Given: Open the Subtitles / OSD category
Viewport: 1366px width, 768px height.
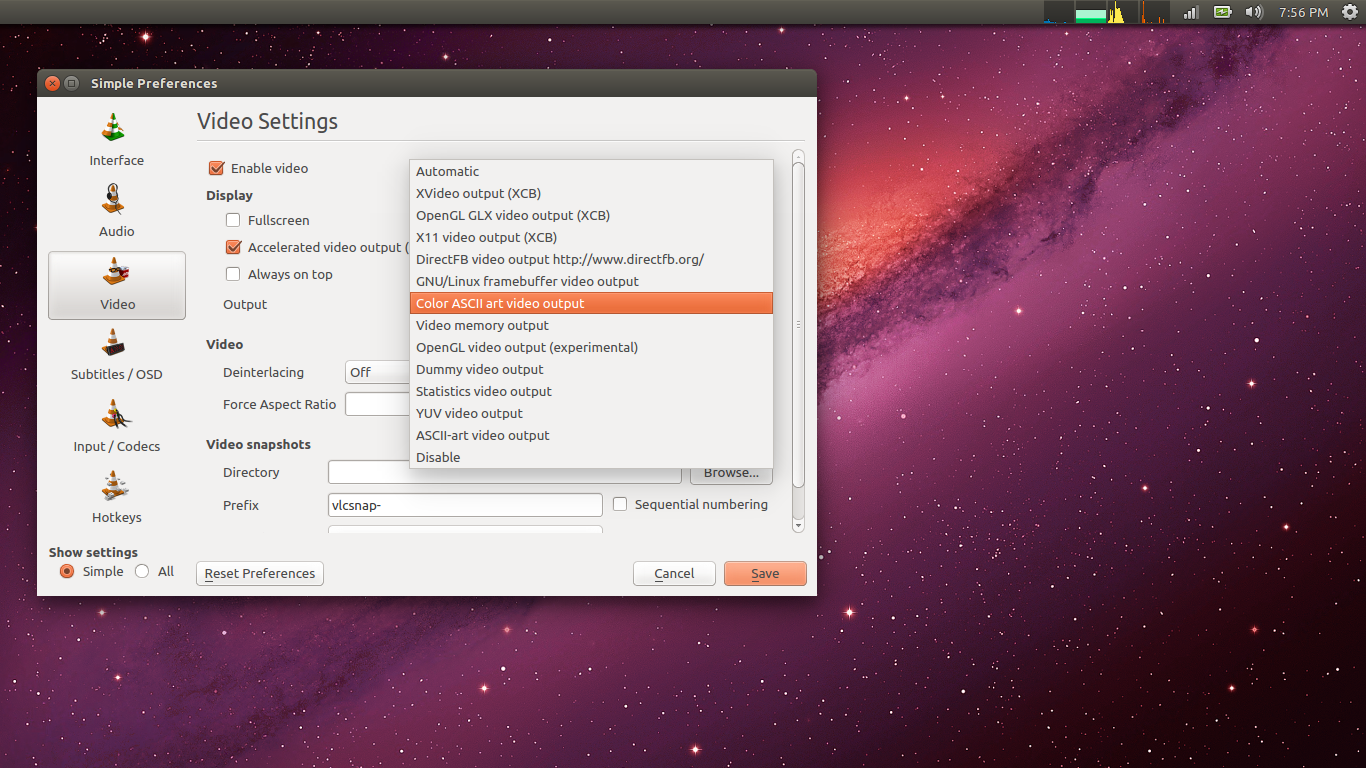Looking at the screenshot, I should coord(117,355).
